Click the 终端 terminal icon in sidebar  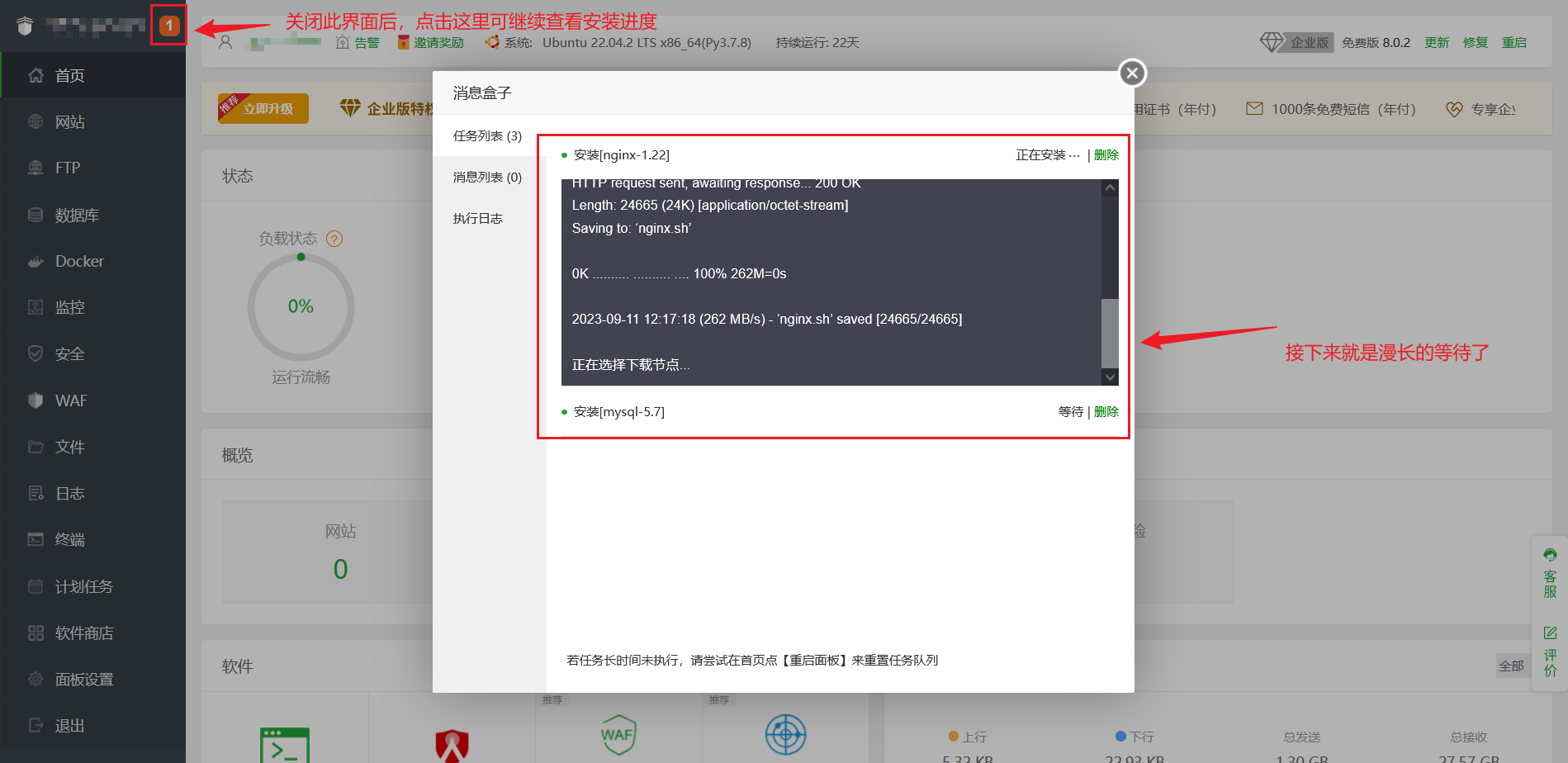coord(36,539)
